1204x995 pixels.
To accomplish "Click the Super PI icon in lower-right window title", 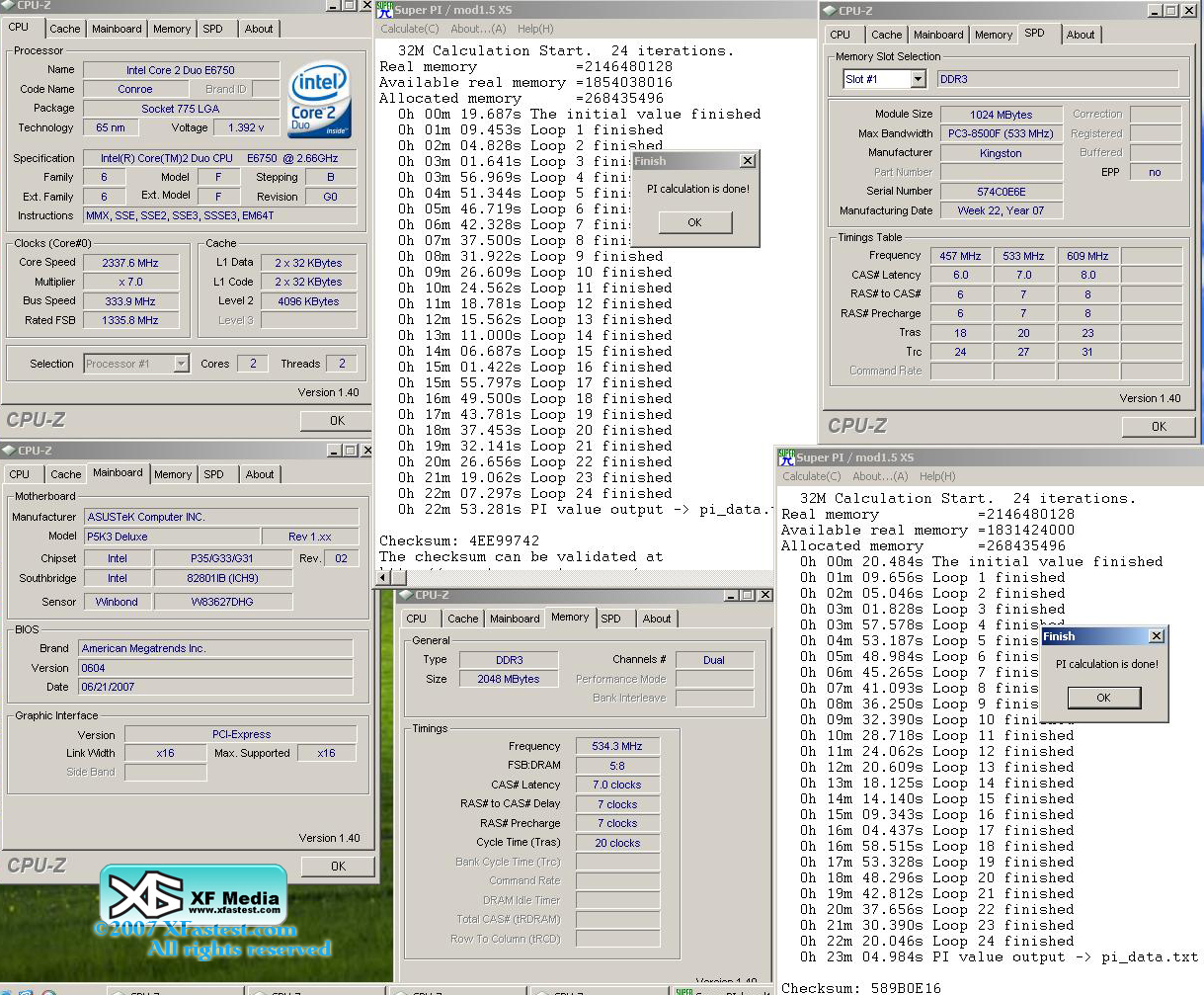I will 786,457.
